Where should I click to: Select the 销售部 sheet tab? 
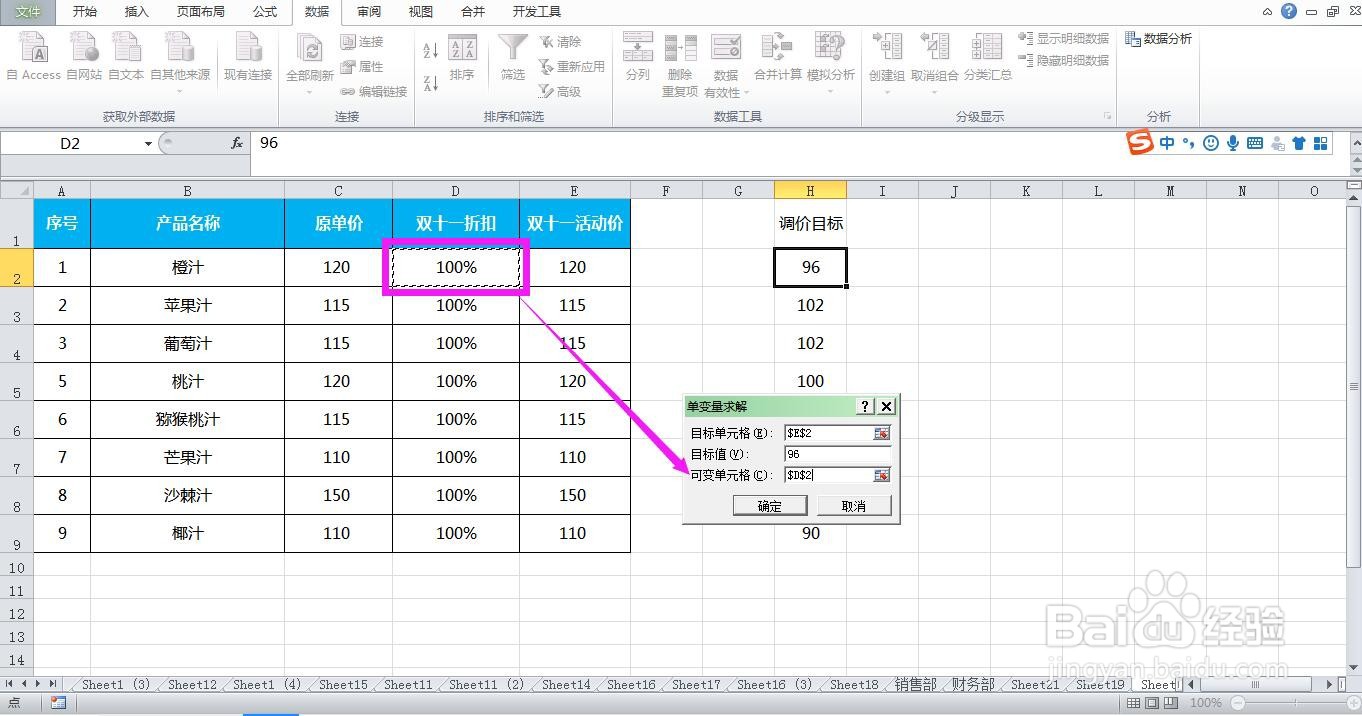tap(914, 684)
